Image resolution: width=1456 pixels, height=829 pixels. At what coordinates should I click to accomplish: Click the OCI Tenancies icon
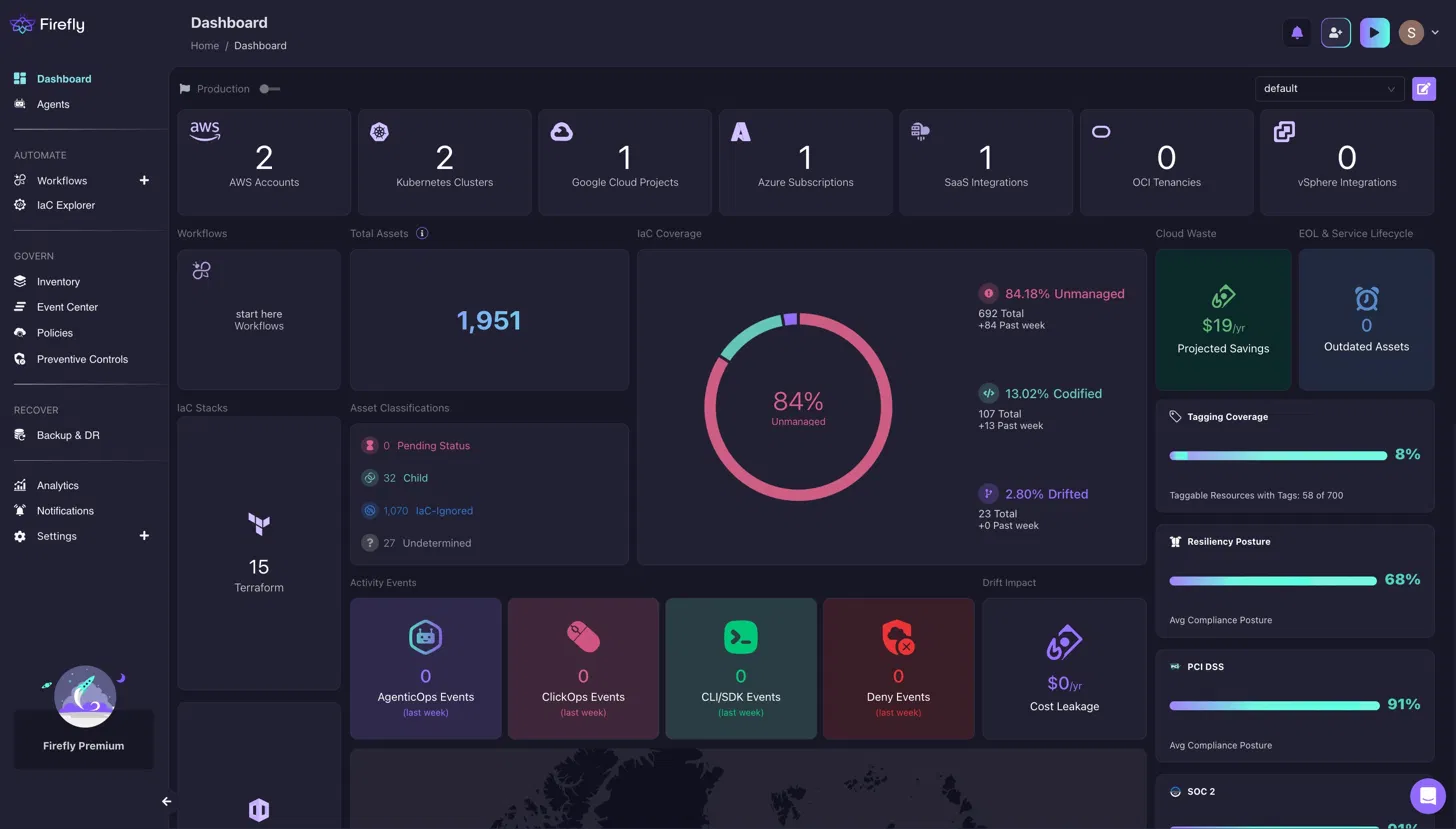1101,132
